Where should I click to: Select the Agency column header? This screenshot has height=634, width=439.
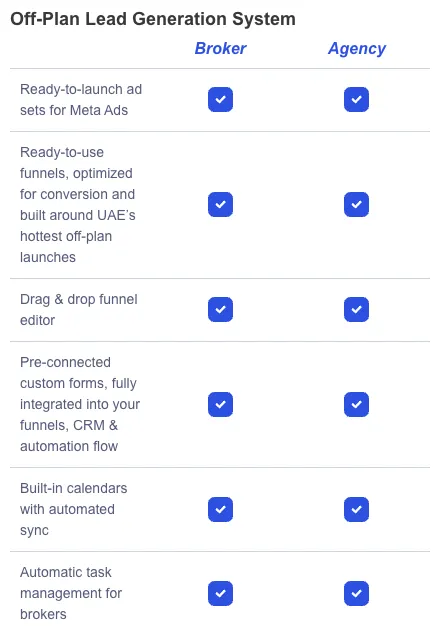click(x=357, y=49)
